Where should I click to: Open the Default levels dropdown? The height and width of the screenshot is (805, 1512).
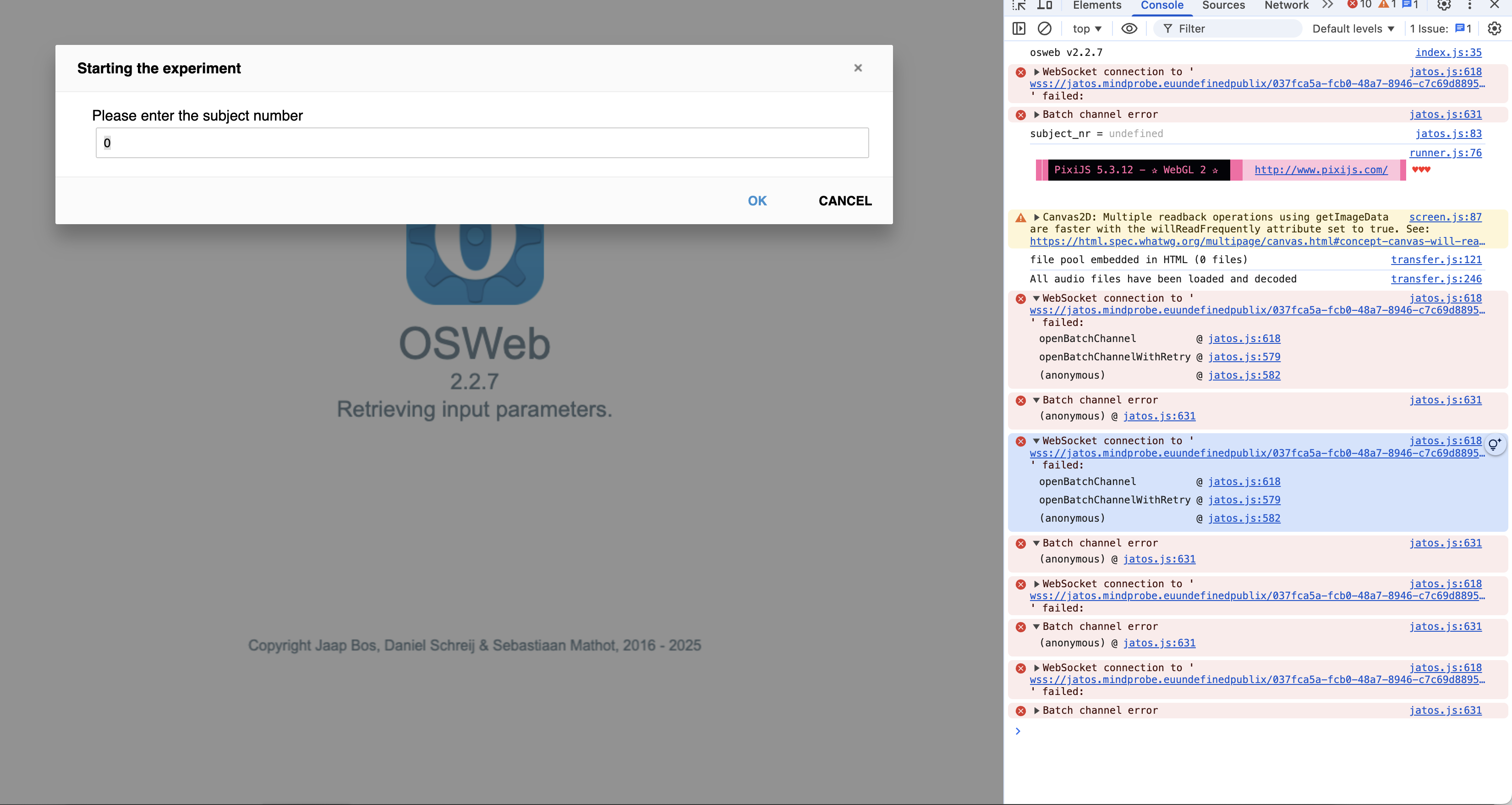click(x=1353, y=28)
